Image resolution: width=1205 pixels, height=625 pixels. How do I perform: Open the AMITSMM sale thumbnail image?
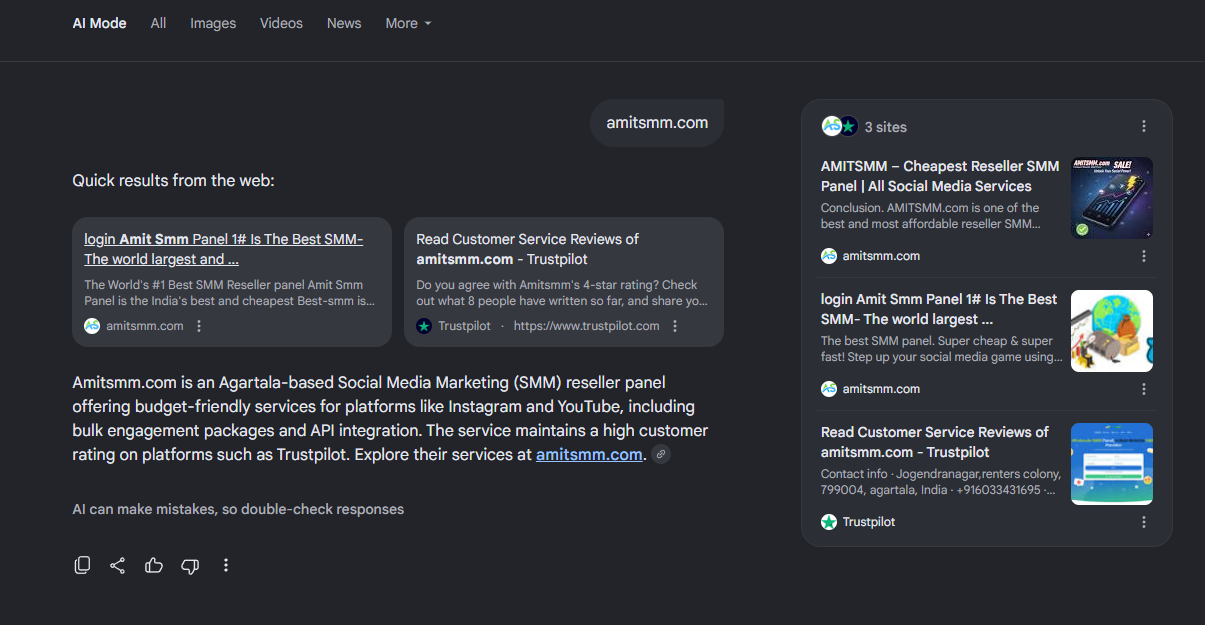[1112, 198]
